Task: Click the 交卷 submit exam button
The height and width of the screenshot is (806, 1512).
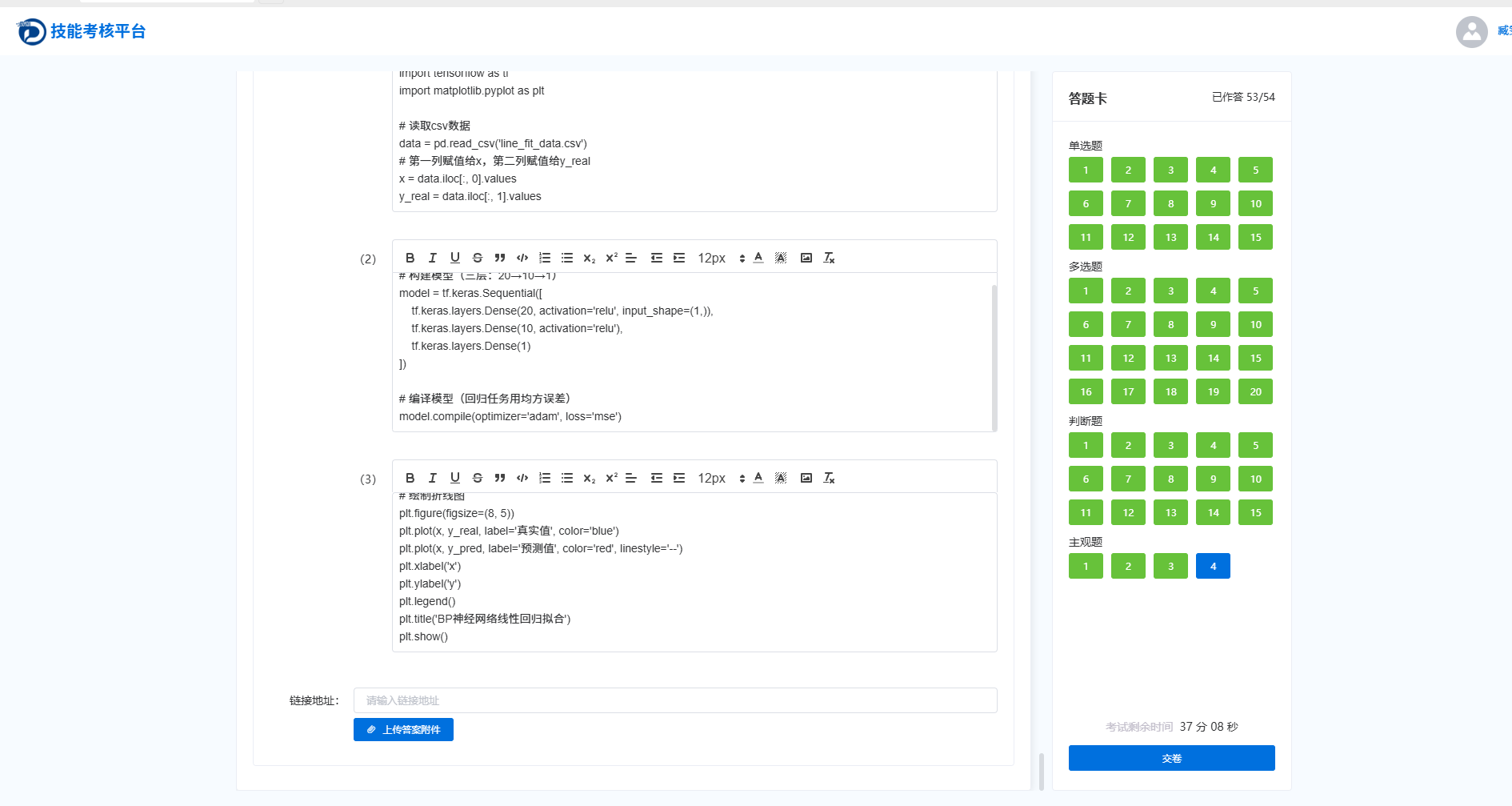Action: [x=1171, y=758]
